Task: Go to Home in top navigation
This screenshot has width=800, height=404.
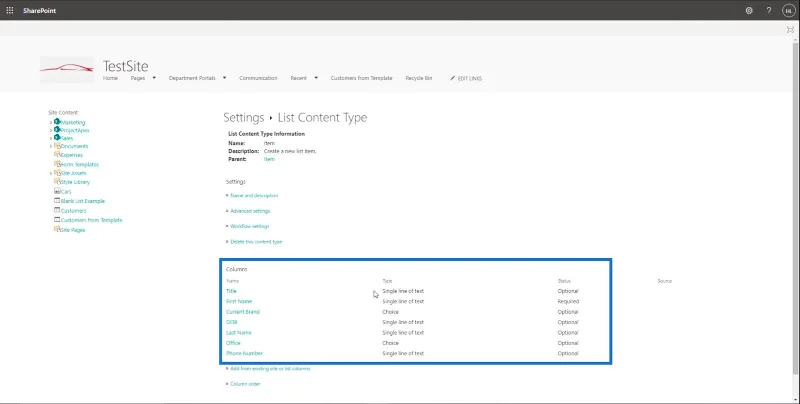Action: point(110,78)
